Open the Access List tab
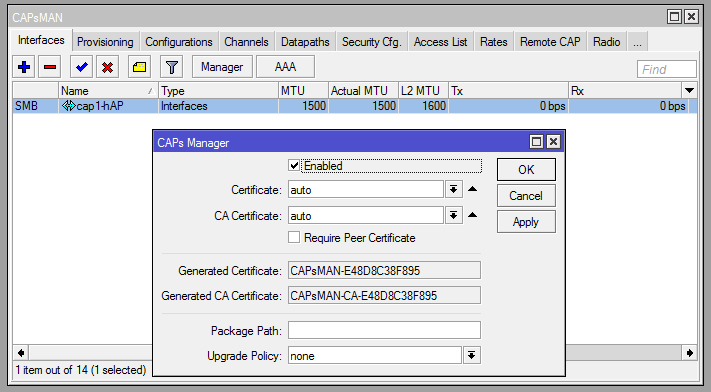This screenshot has width=711, height=392. (x=440, y=42)
